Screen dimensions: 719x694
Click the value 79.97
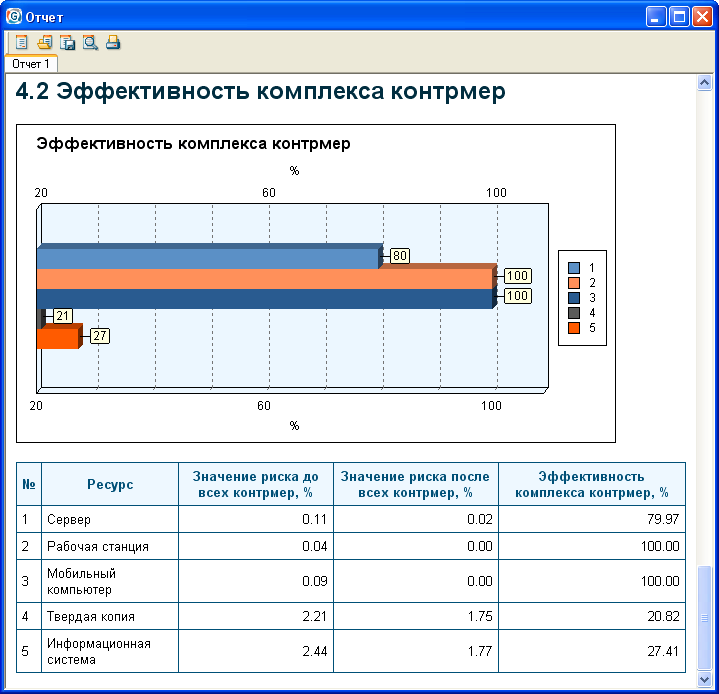(663, 519)
